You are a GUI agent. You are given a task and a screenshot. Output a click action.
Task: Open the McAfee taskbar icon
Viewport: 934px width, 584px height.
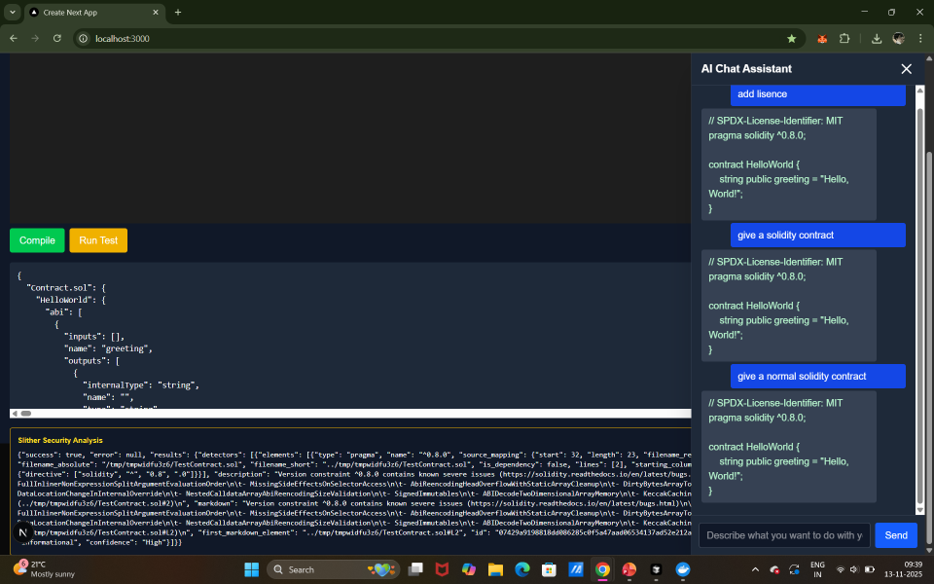[x=442, y=570]
